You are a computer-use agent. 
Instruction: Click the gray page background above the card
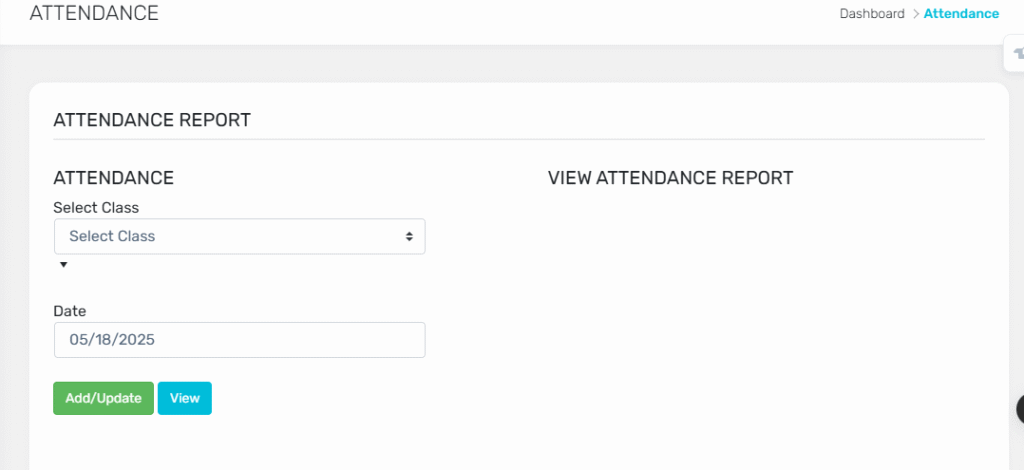[x=509, y=64]
